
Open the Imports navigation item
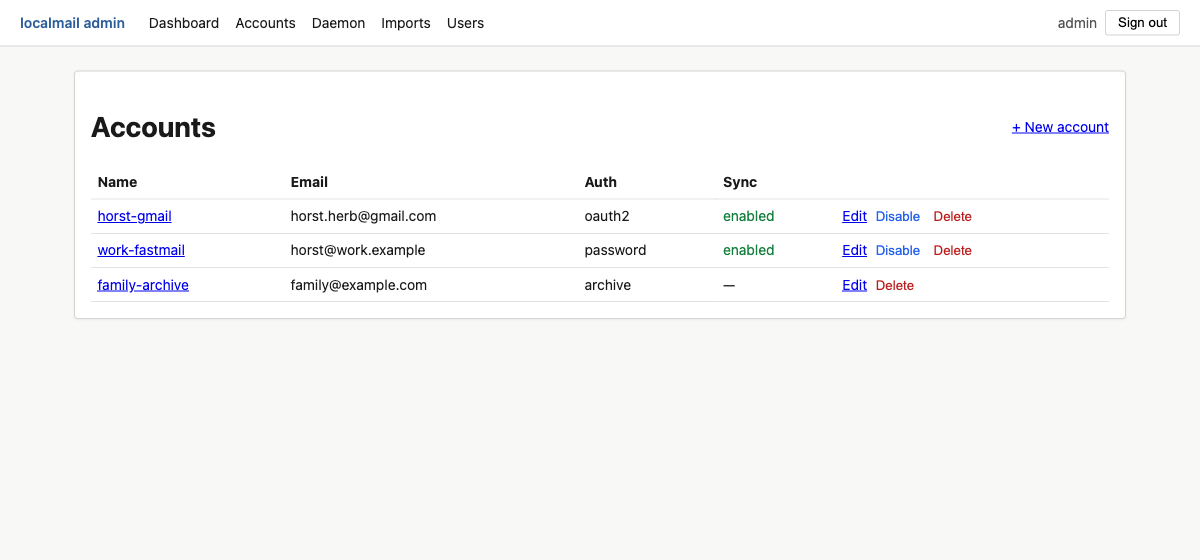point(406,23)
